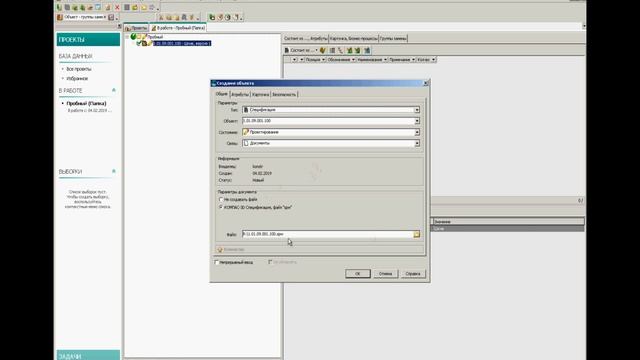Viewport: 640px width, 360px height.
Task: Open the Наименование column filter dropdown
Action: point(385,60)
